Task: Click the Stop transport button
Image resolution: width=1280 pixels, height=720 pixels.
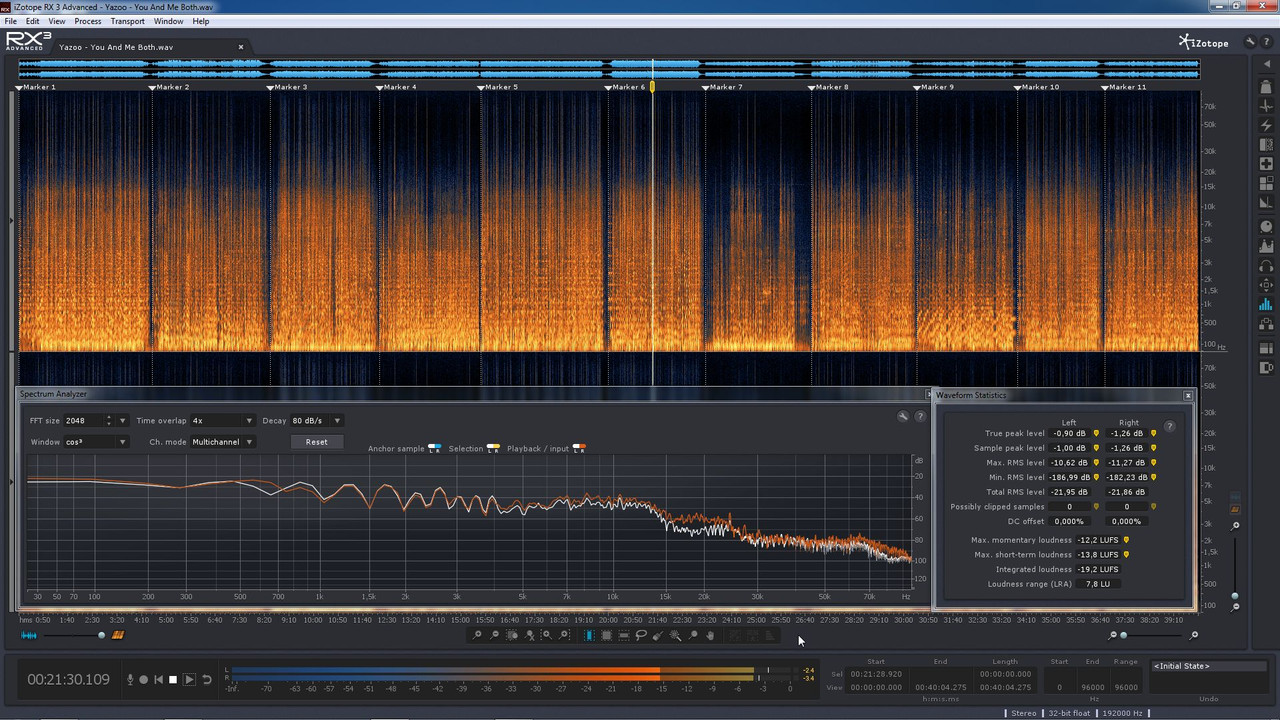Action: pyautogui.click(x=173, y=679)
